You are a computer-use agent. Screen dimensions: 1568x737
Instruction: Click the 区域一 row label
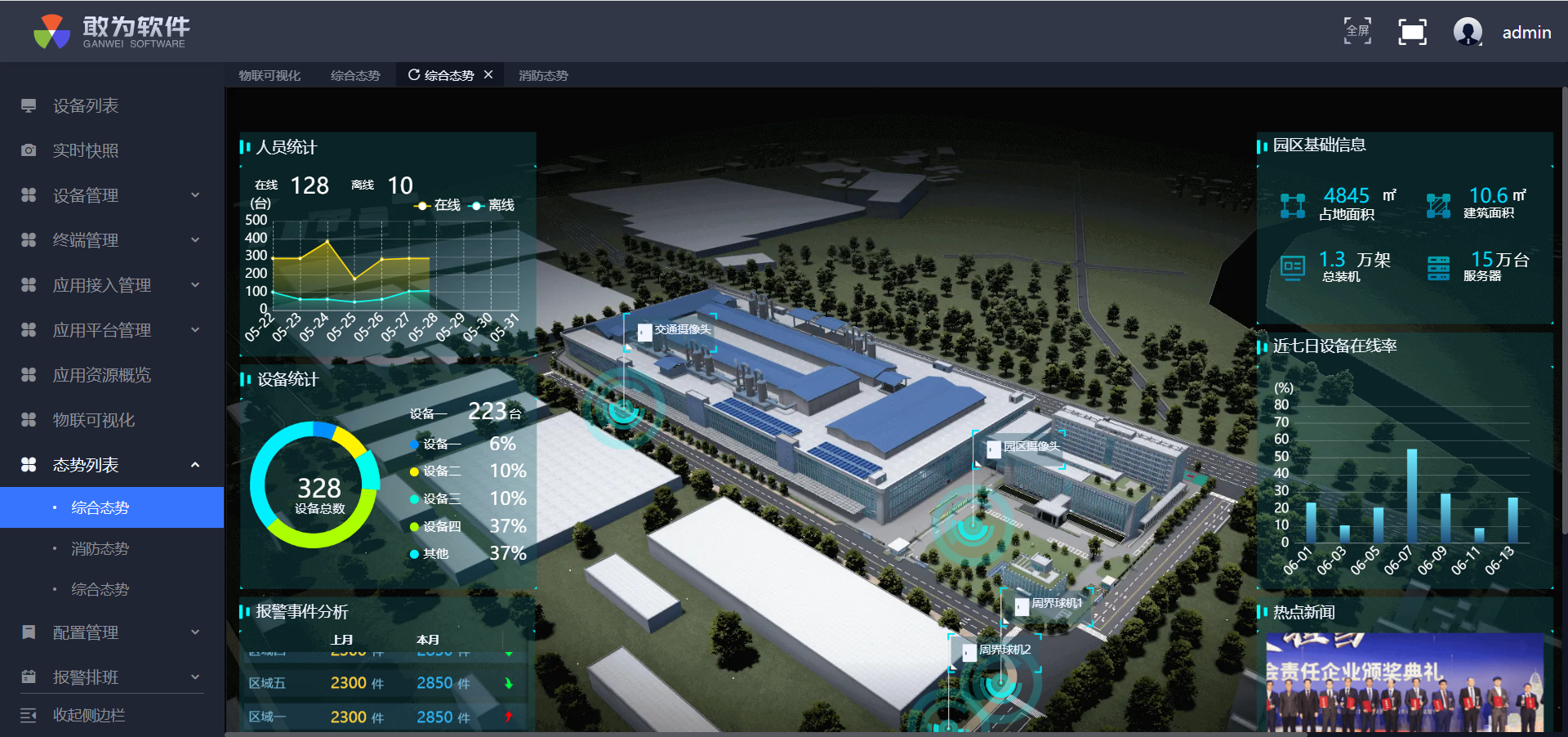(267, 717)
